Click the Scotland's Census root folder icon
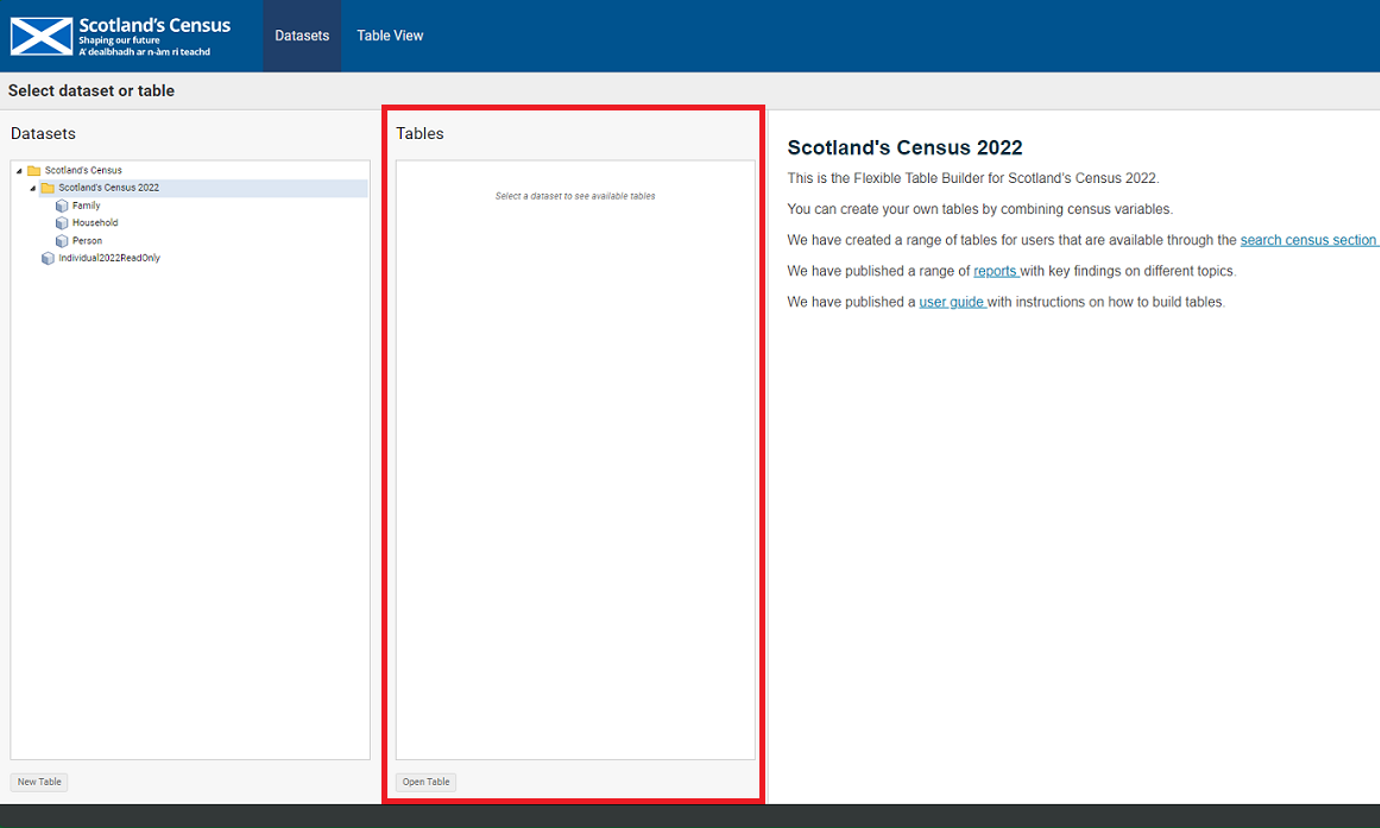 (34, 171)
